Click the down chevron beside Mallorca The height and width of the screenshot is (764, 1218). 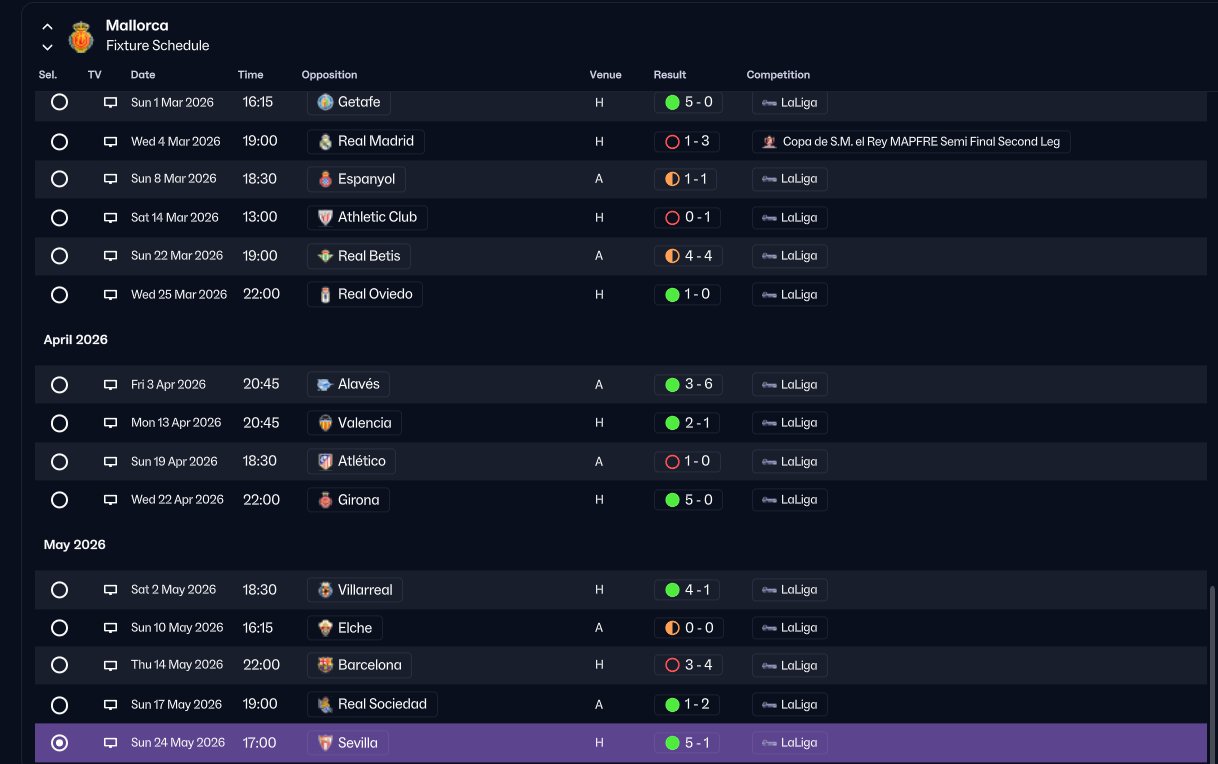(47, 47)
